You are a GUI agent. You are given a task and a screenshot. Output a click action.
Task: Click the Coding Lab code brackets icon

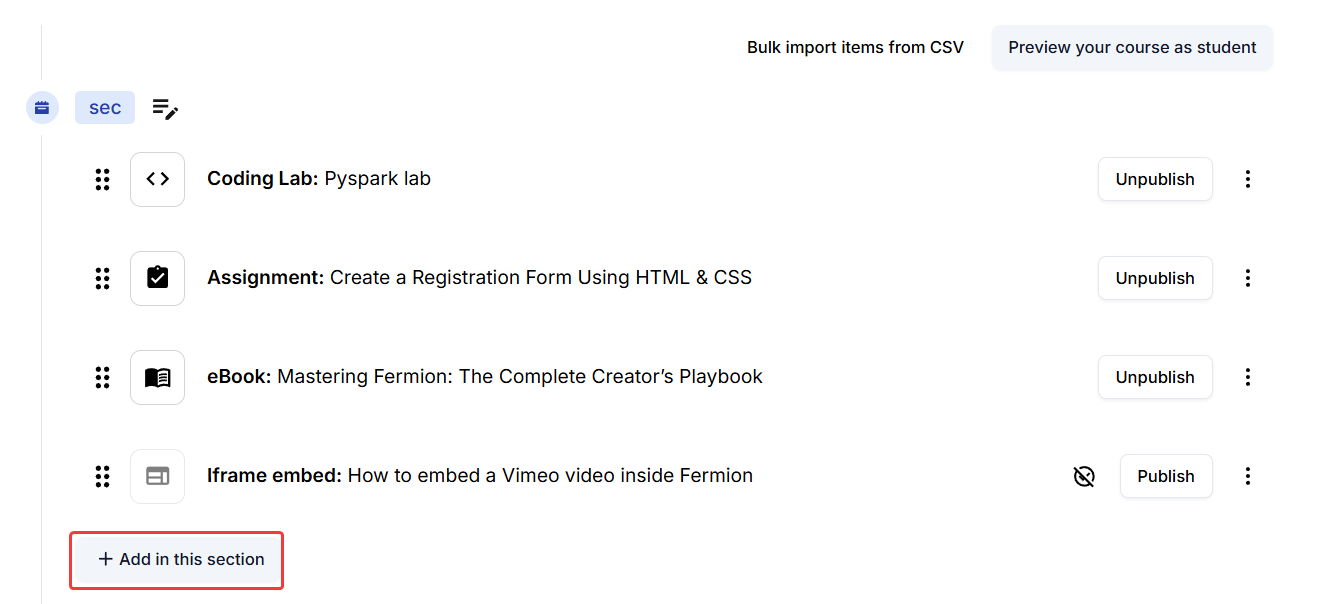click(157, 179)
